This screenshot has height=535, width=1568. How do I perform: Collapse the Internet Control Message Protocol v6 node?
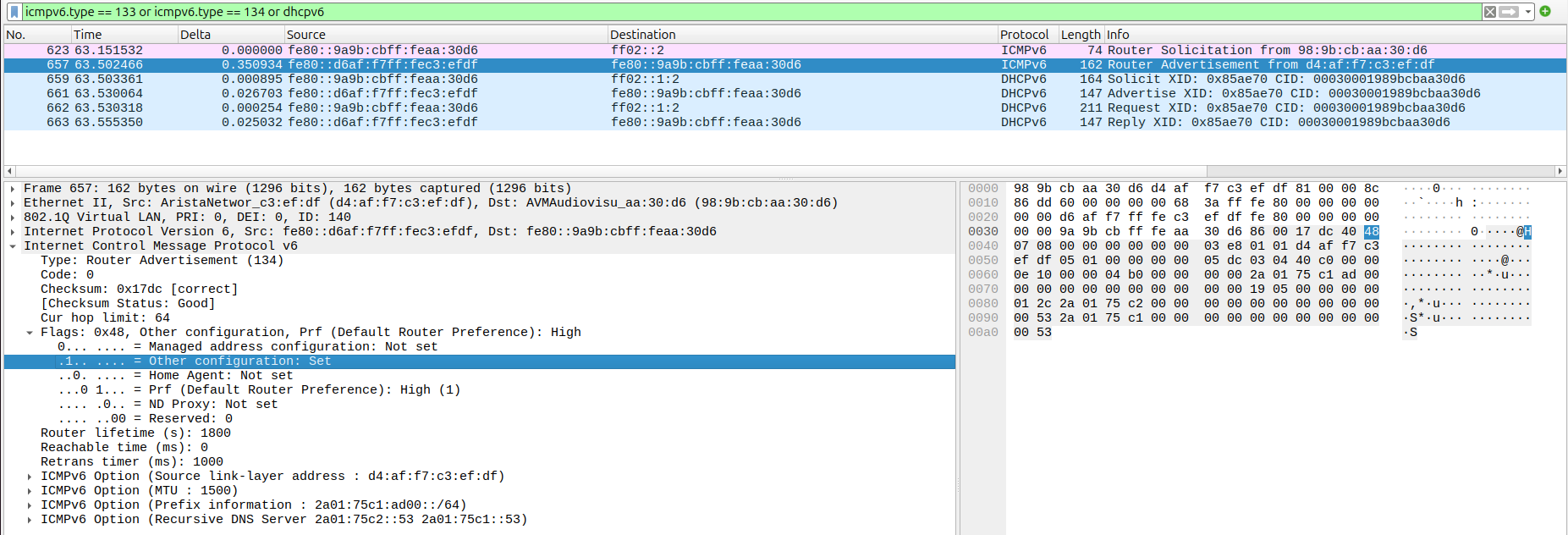click(13, 246)
